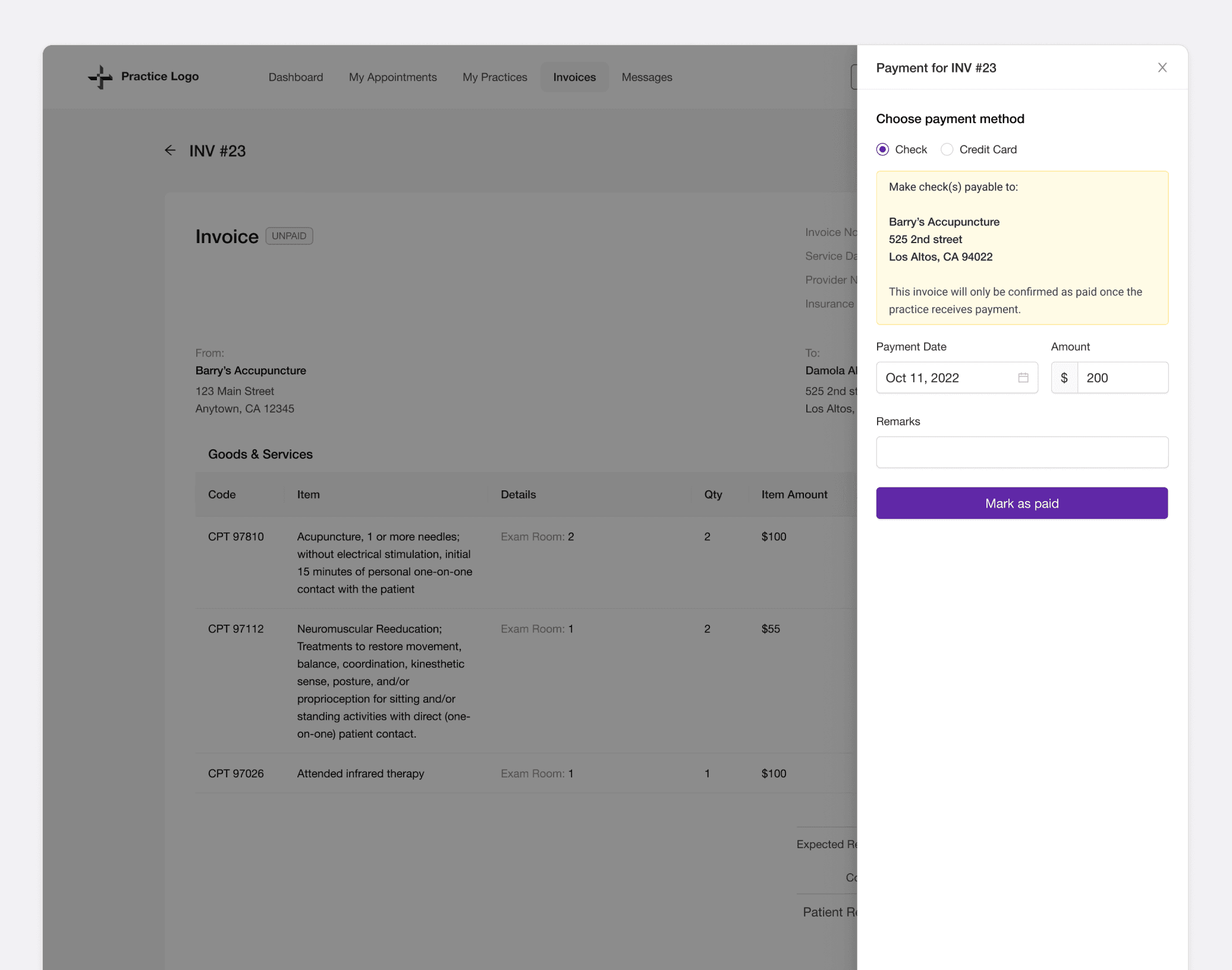Go back using the arrow beside INV #23

[x=170, y=150]
